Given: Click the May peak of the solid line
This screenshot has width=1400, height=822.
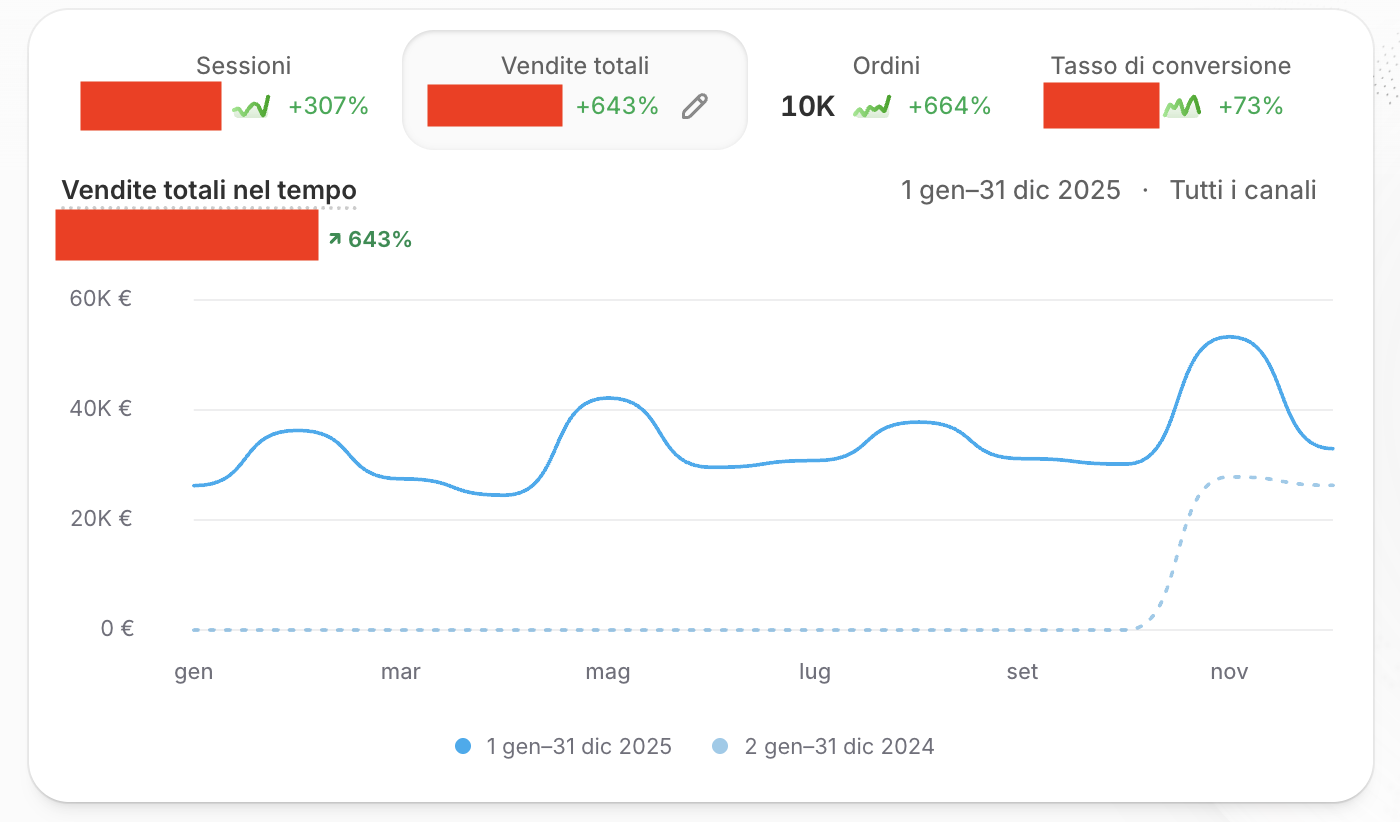Looking at the screenshot, I should (610, 398).
